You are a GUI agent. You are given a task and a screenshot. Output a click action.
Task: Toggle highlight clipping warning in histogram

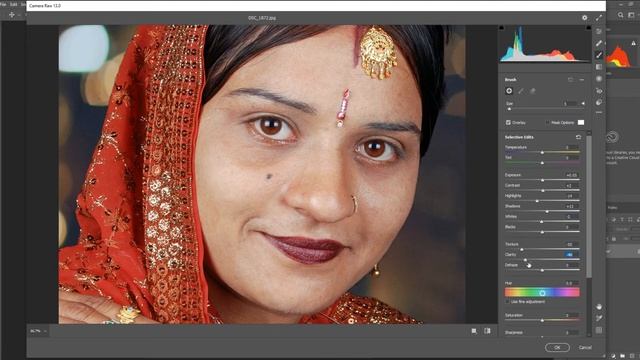[x=588, y=28]
